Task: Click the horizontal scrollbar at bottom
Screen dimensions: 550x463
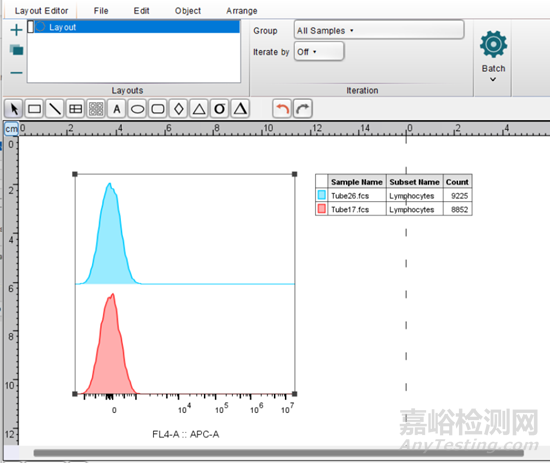Action: [279, 453]
